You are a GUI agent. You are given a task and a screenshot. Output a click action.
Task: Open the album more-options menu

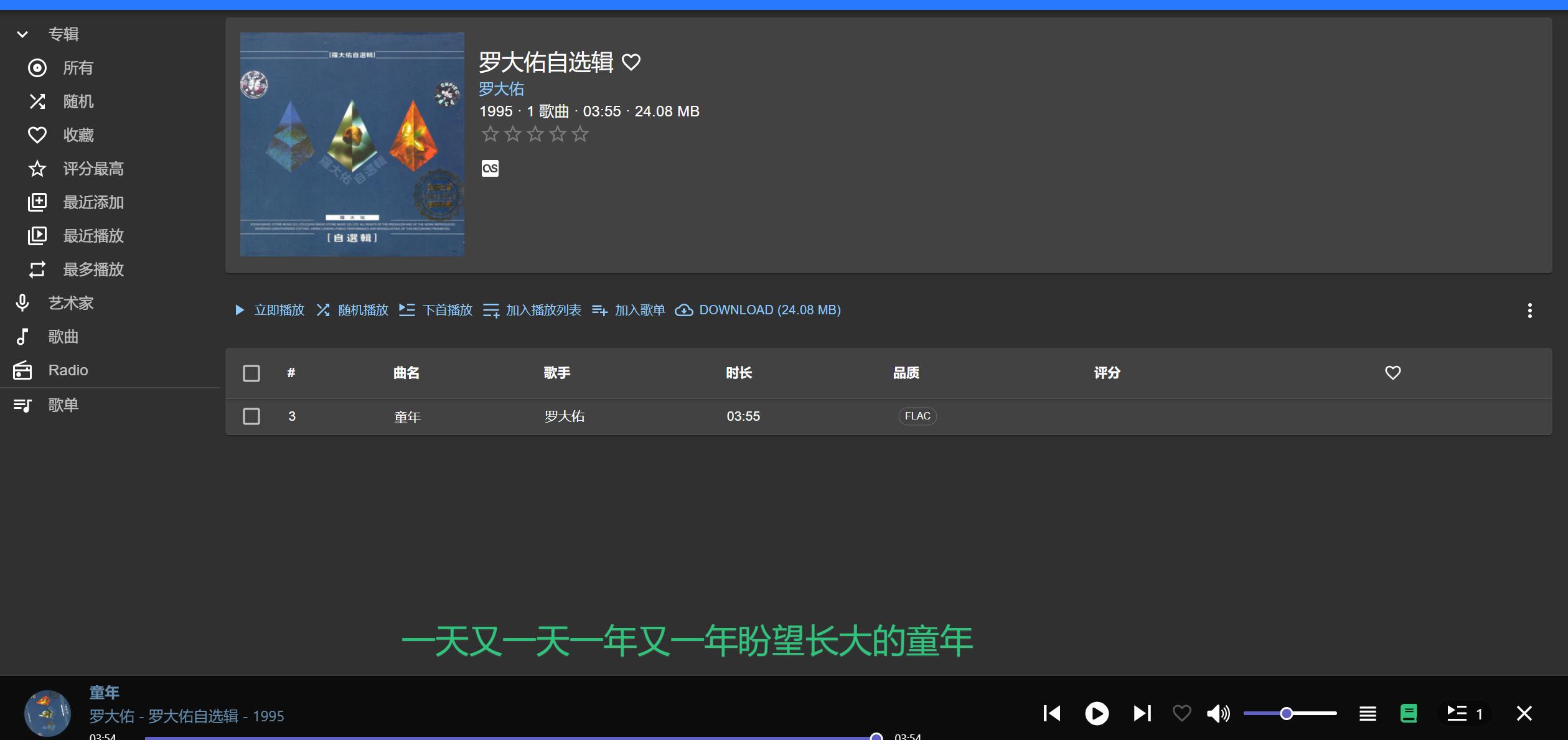coord(1529,311)
